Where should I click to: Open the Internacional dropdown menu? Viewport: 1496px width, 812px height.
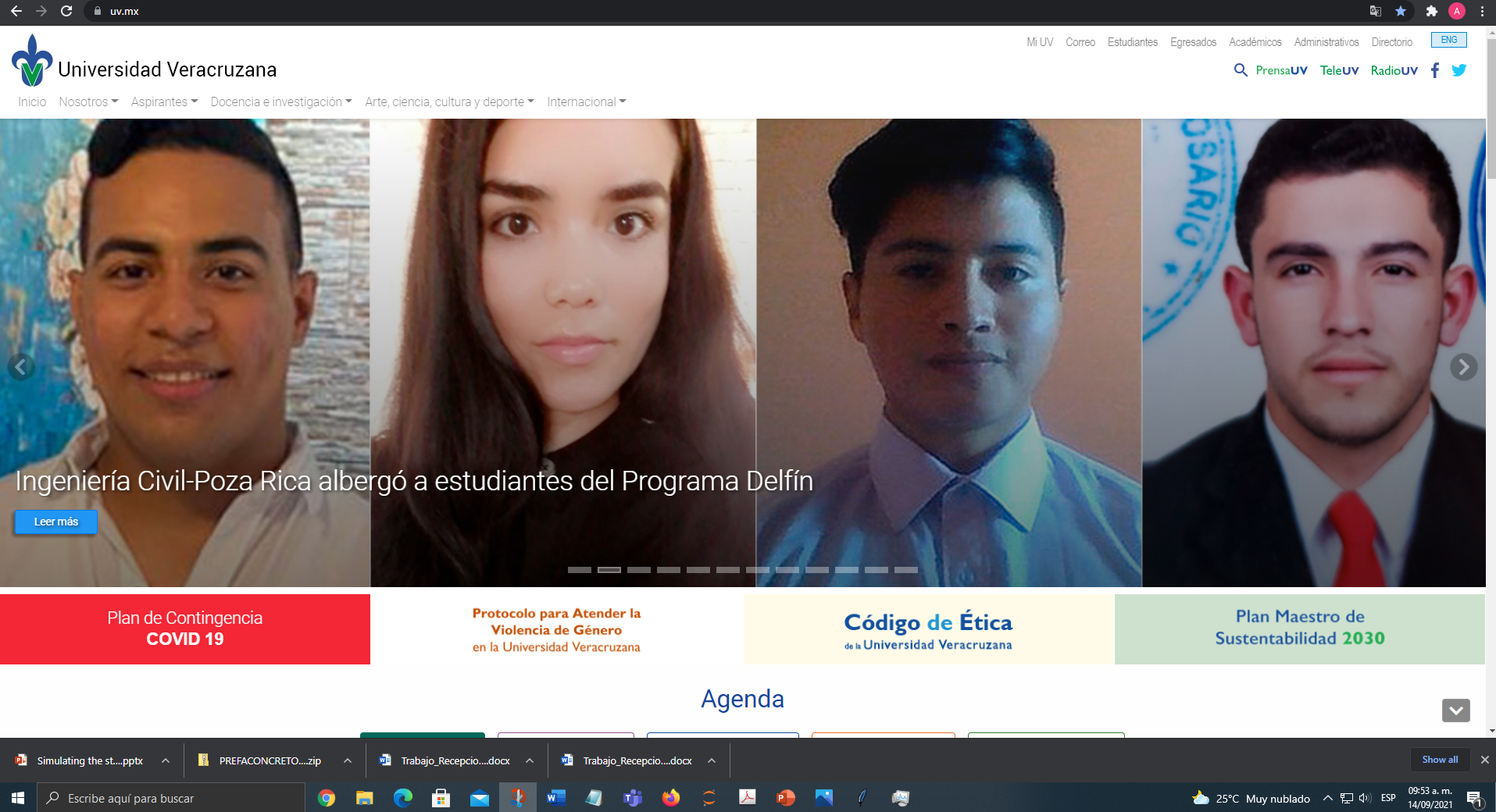pos(586,102)
